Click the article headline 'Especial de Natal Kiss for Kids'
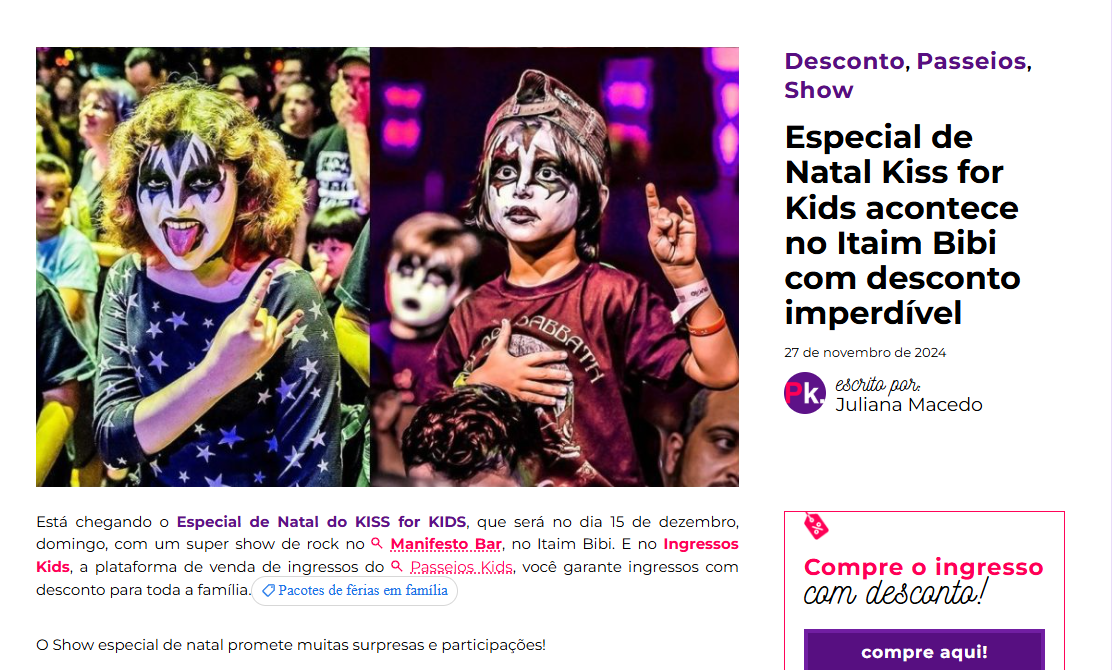The height and width of the screenshot is (670, 1112). (x=902, y=225)
